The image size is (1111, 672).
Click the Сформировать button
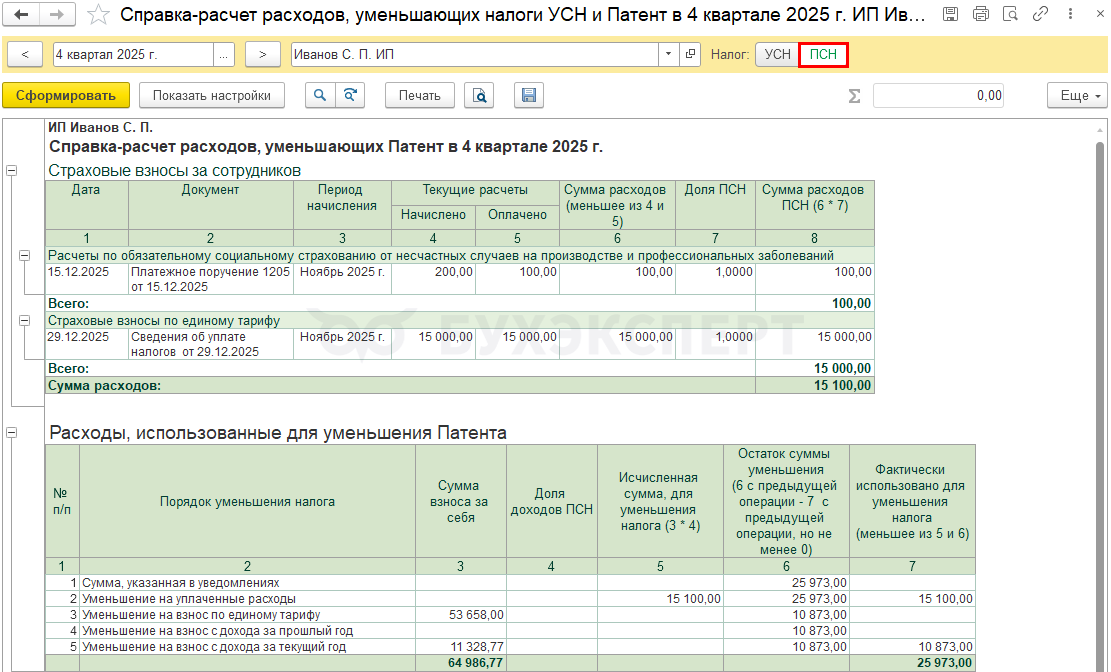pos(66,96)
